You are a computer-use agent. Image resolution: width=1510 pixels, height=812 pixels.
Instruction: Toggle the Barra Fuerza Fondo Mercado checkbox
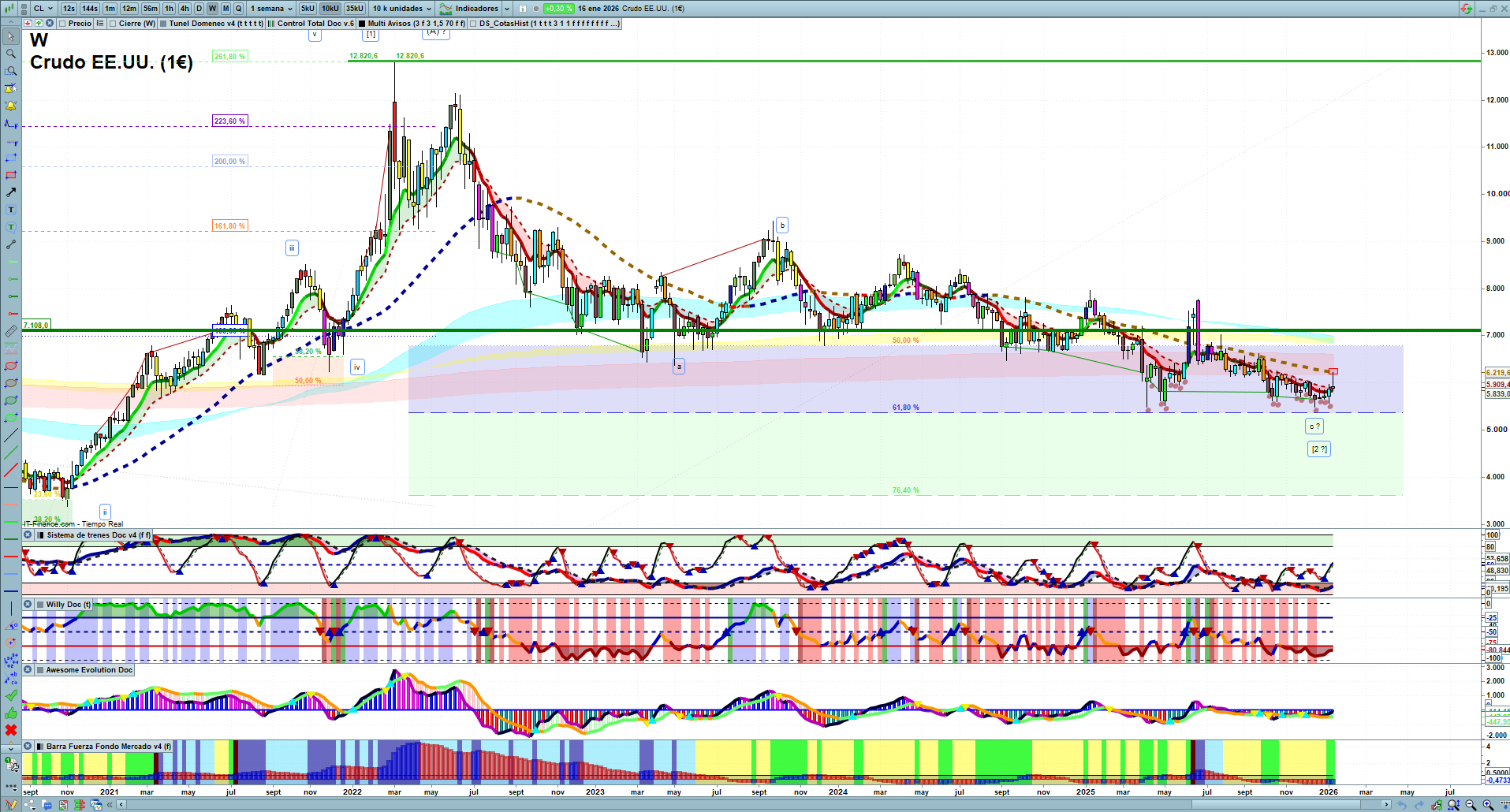point(39,746)
